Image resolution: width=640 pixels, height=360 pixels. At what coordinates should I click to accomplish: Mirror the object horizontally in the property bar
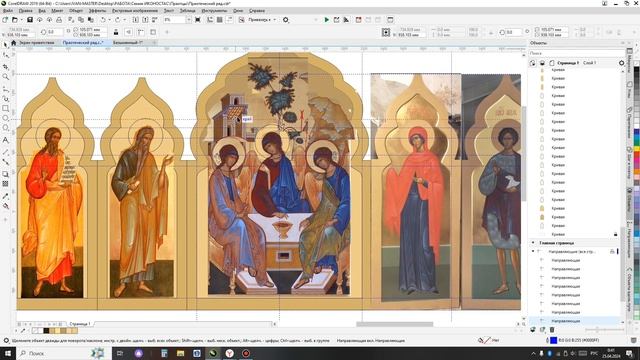click(x=129, y=32)
